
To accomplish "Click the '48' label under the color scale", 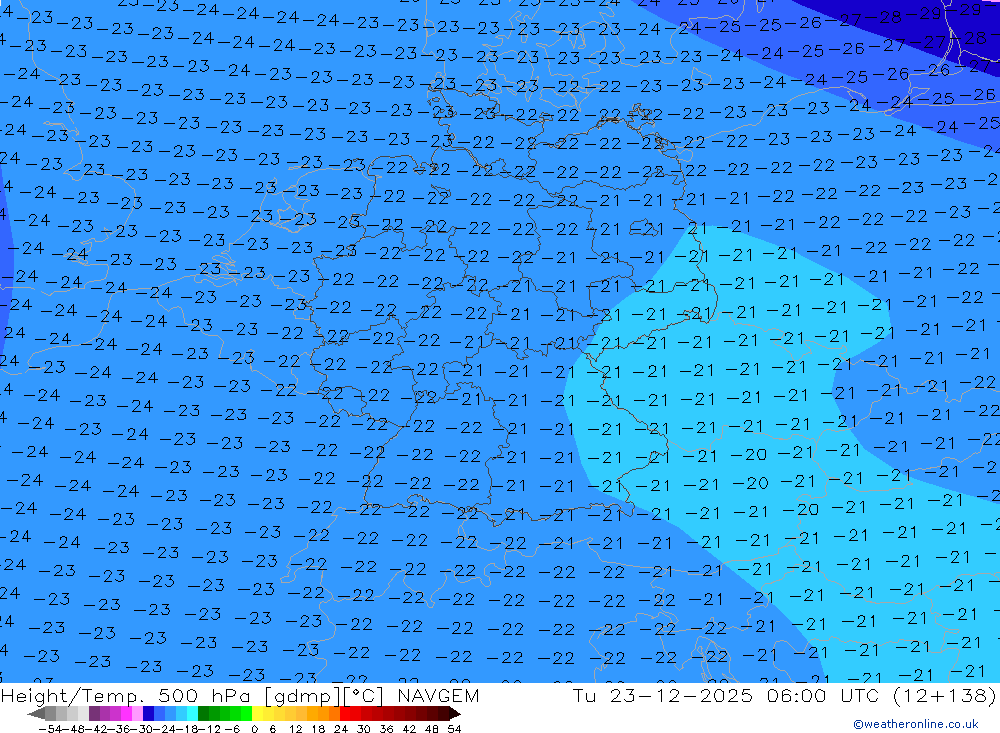I will pos(432,729).
